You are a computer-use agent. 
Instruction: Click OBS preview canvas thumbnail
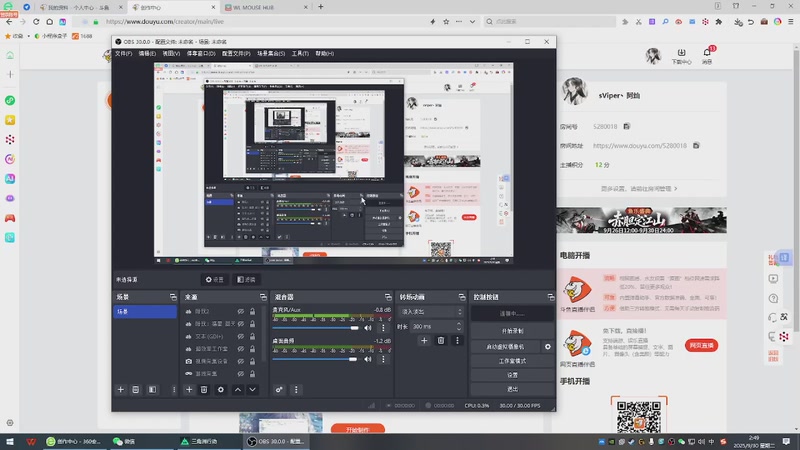[x=334, y=163]
